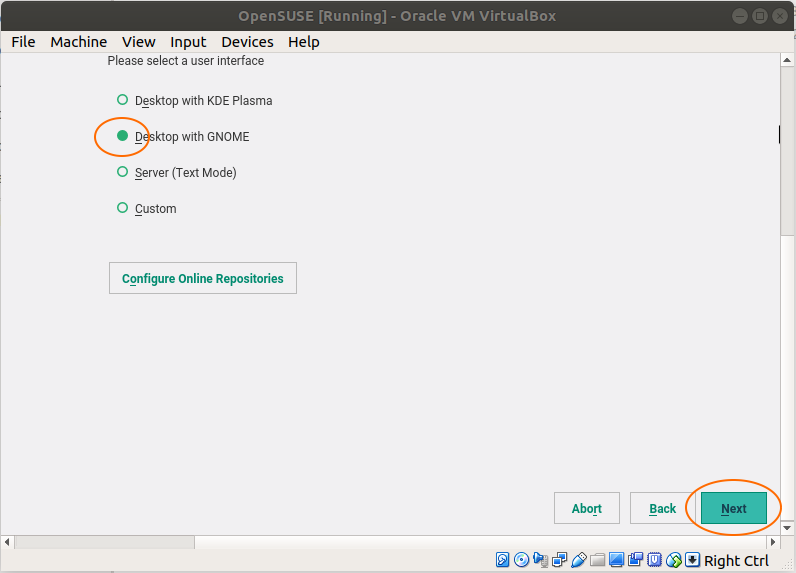796x573 pixels.
Task: Click the hard disk activity icon
Action: click(x=503, y=560)
